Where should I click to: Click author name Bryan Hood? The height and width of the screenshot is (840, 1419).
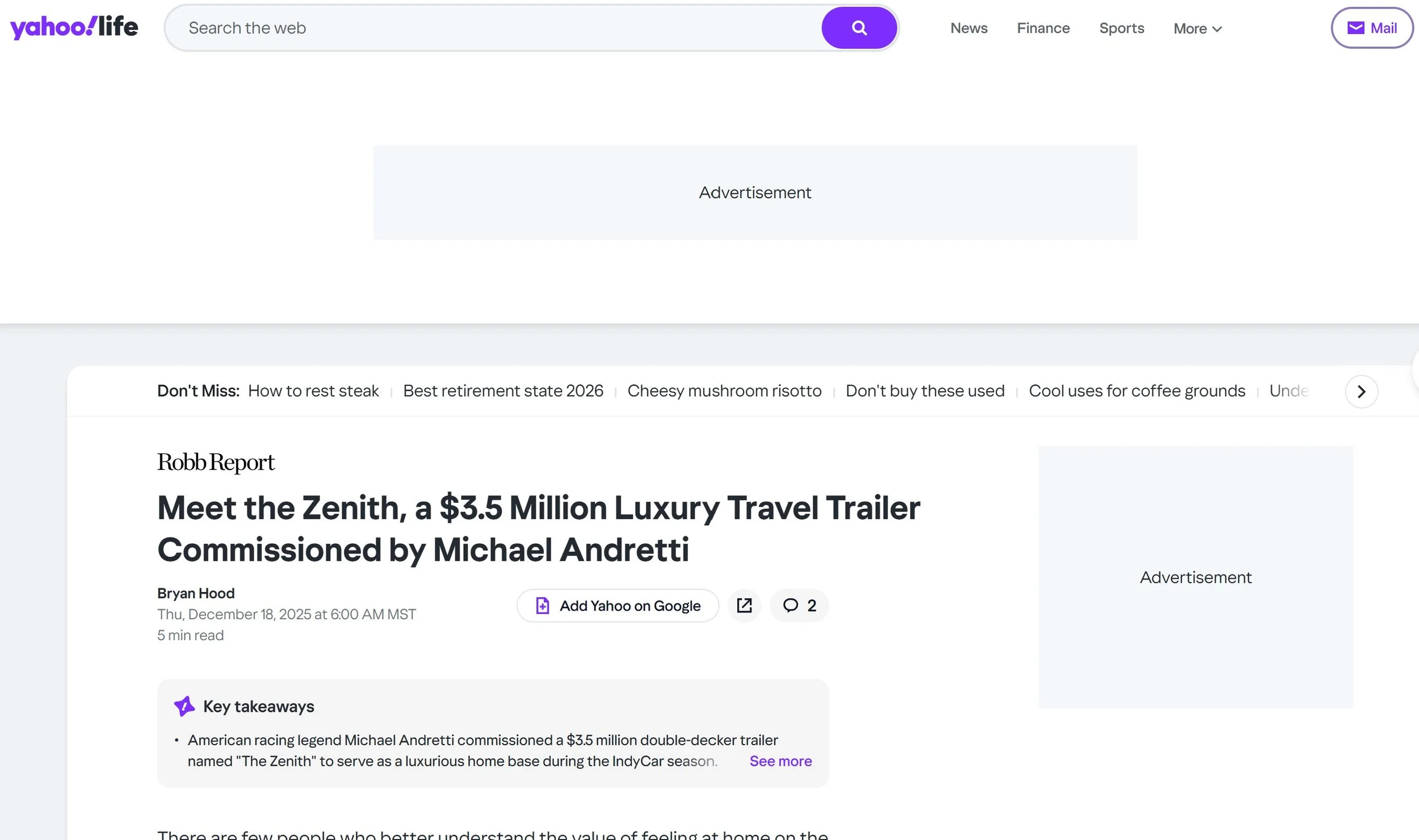[196, 593]
